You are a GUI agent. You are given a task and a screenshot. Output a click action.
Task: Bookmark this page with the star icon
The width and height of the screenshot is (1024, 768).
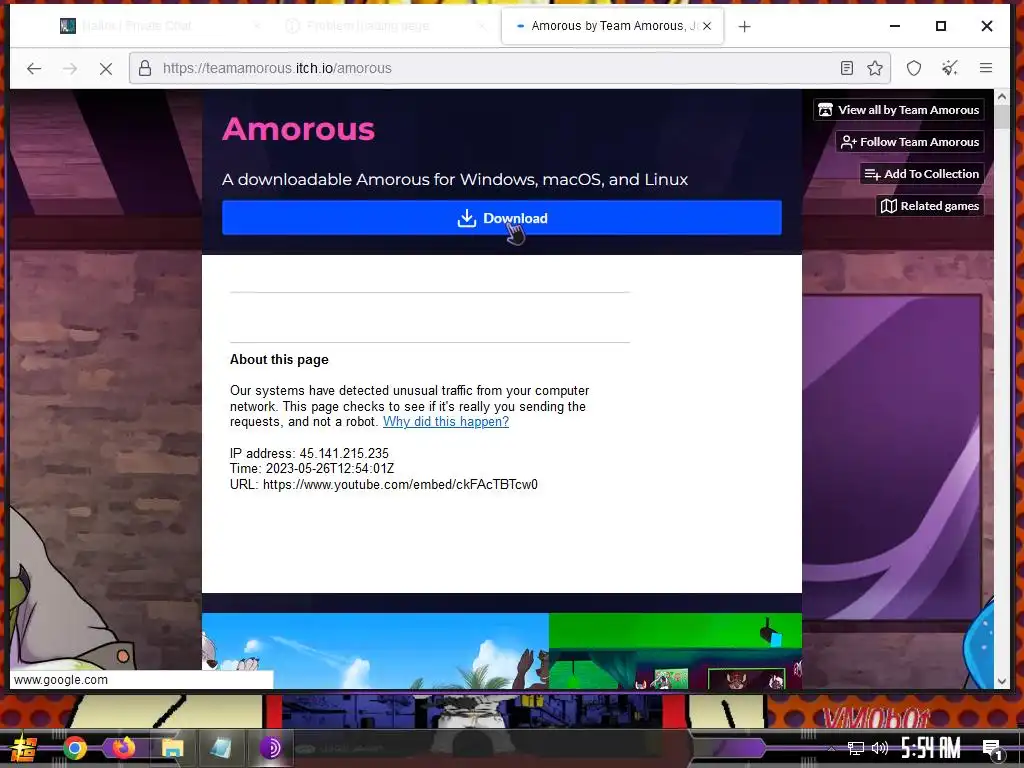[x=875, y=68]
